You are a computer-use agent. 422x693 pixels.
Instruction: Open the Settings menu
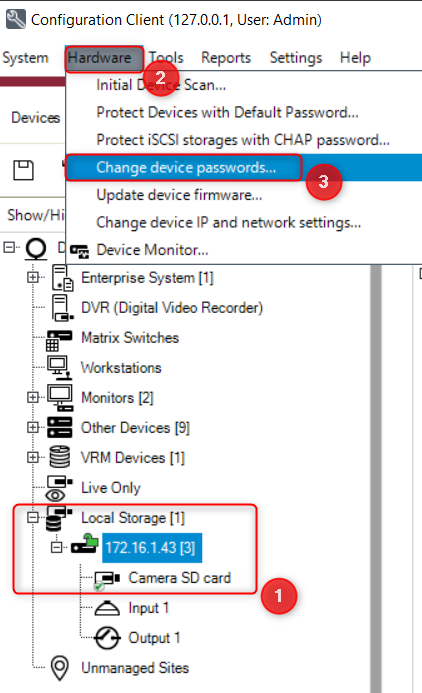296,58
